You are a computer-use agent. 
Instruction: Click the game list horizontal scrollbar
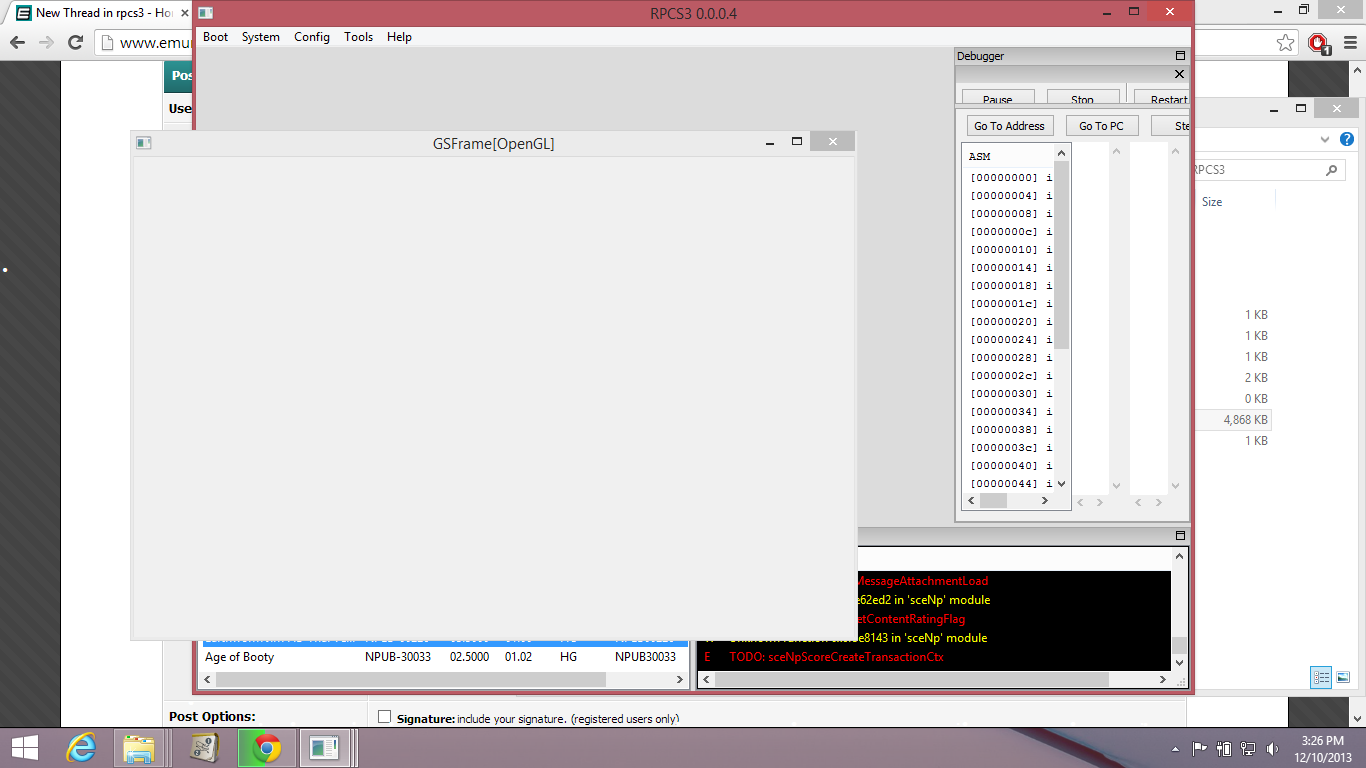(x=410, y=679)
